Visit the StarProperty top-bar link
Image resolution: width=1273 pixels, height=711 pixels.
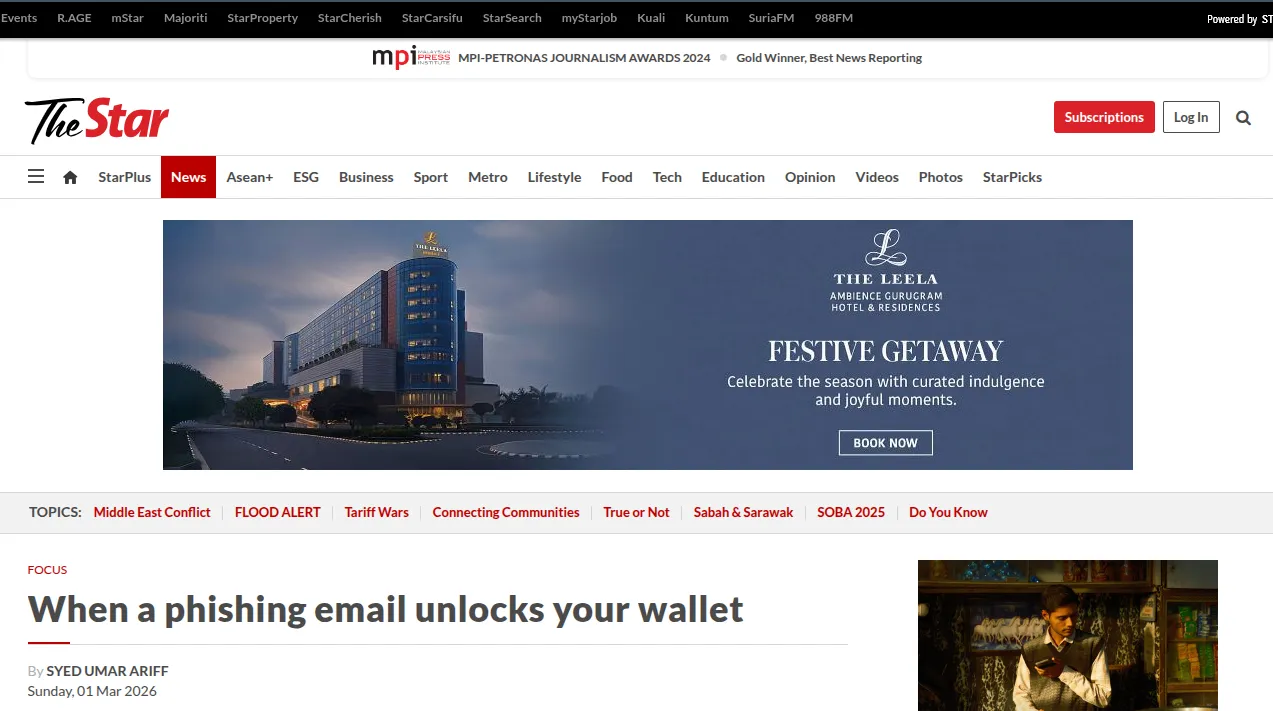[x=262, y=18]
